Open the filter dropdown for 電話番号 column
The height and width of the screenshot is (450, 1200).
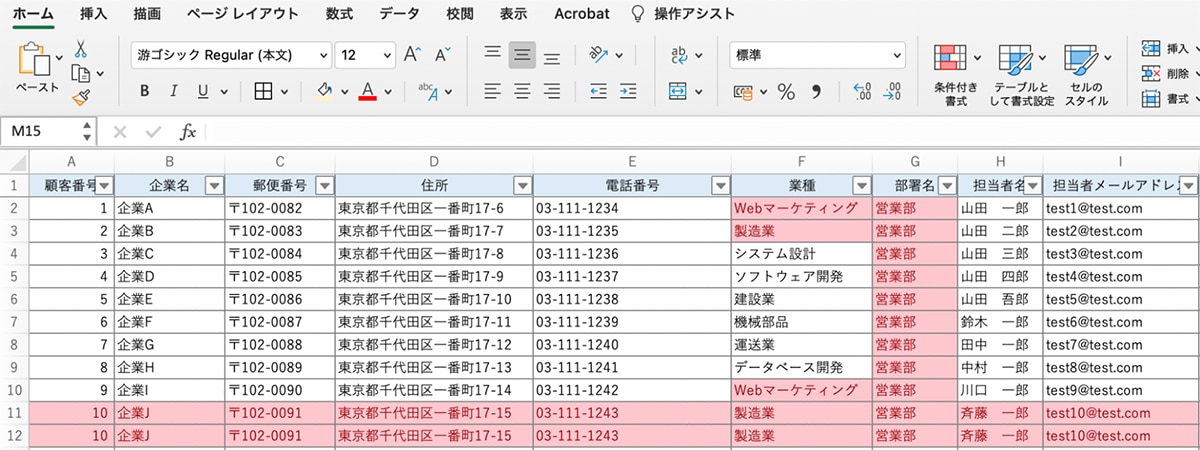coord(720,185)
